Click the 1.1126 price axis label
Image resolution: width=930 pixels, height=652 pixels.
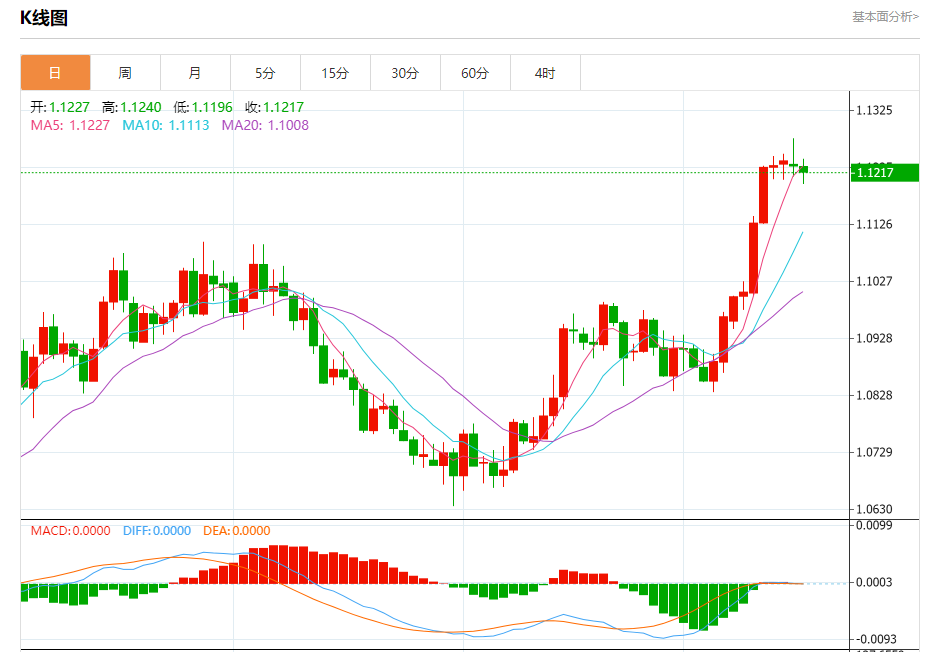click(x=874, y=224)
